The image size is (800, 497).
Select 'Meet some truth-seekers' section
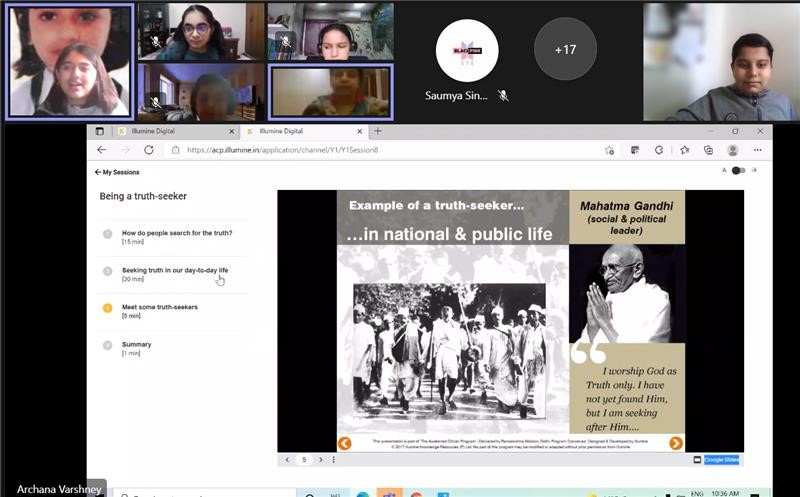pyautogui.click(x=159, y=307)
